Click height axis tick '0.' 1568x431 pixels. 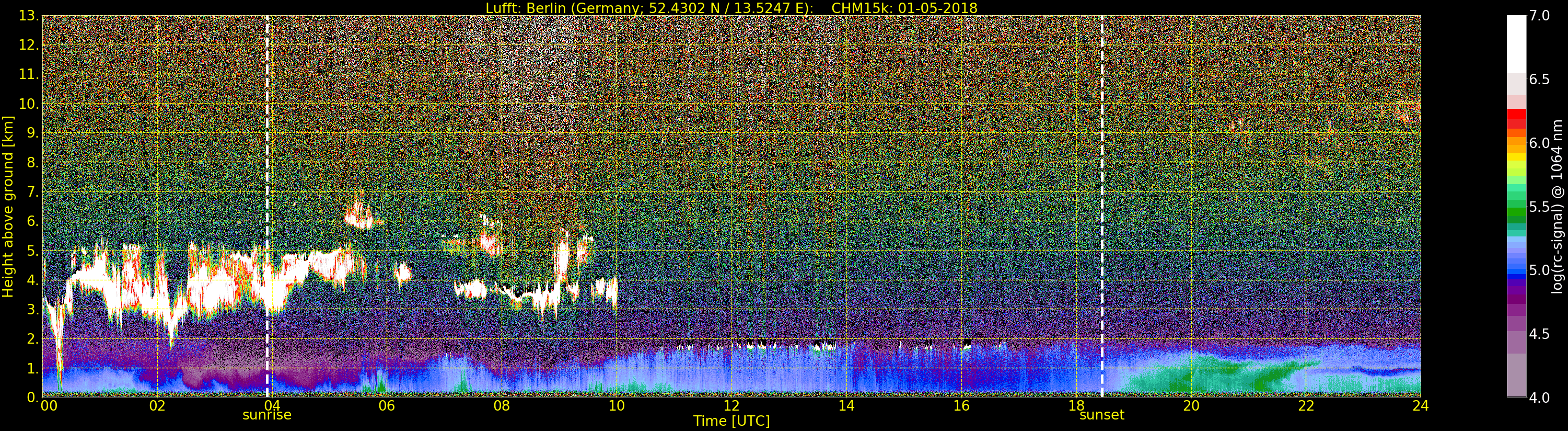click(33, 397)
